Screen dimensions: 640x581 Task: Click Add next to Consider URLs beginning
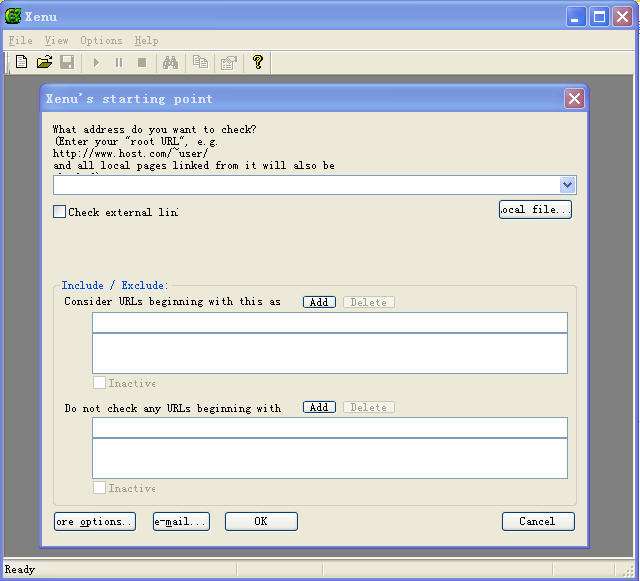click(319, 302)
